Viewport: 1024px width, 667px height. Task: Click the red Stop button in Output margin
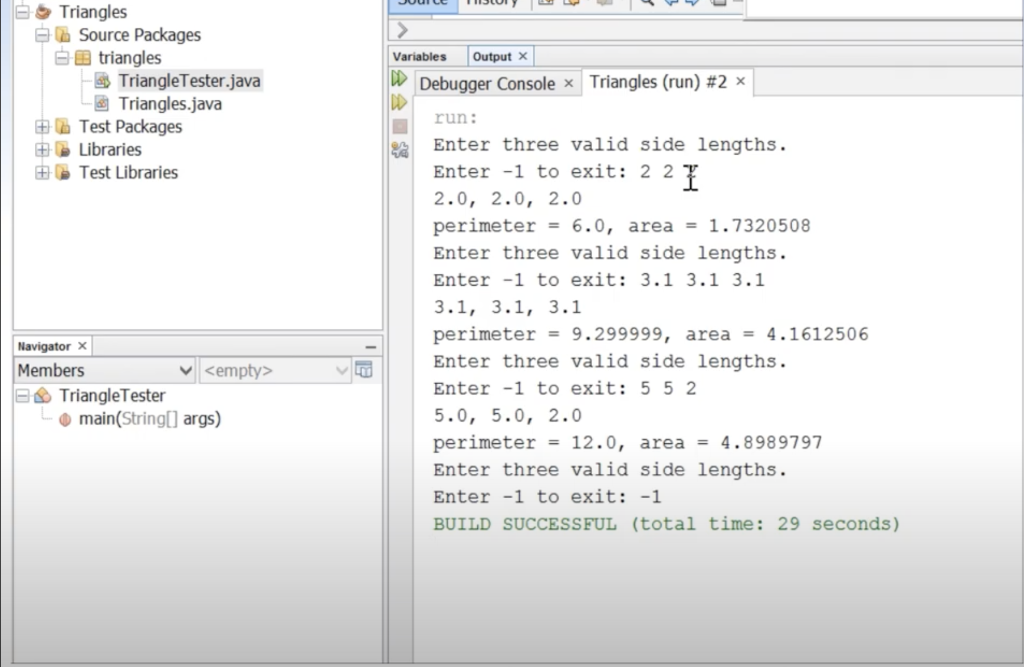(398, 123)
